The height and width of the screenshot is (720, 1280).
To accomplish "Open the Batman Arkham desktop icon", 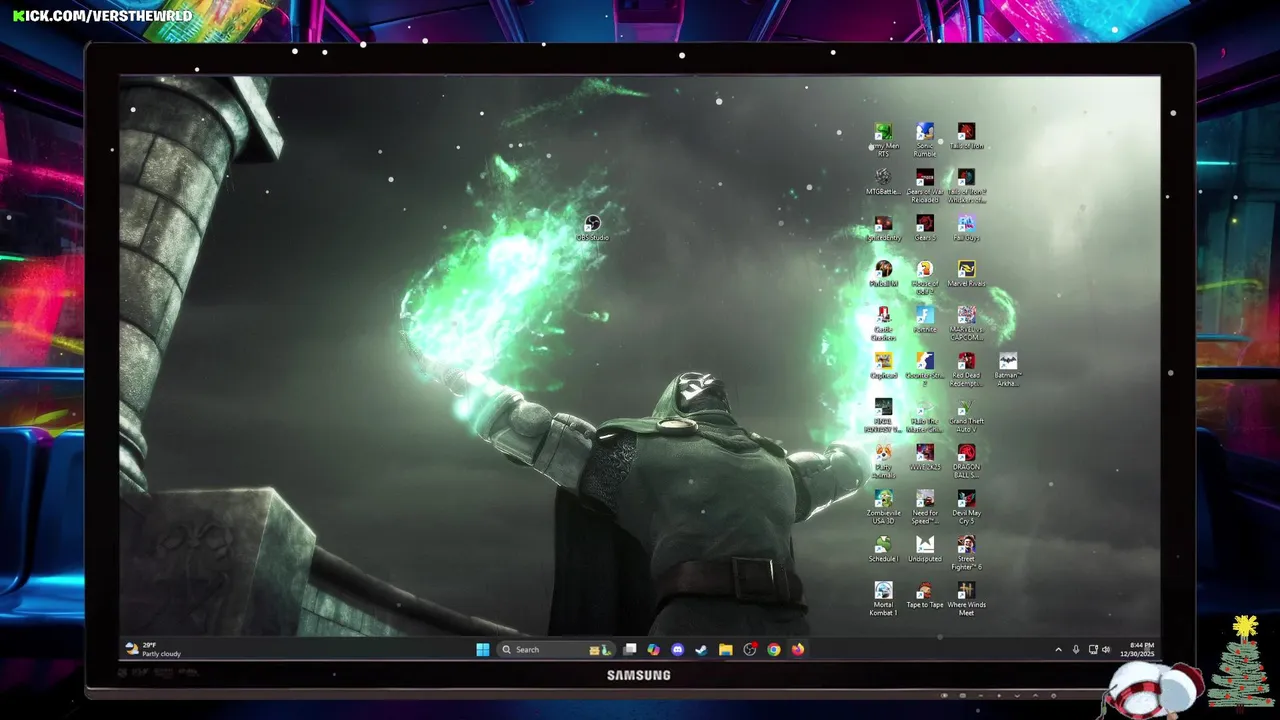I will click(x=1008, y=369).
